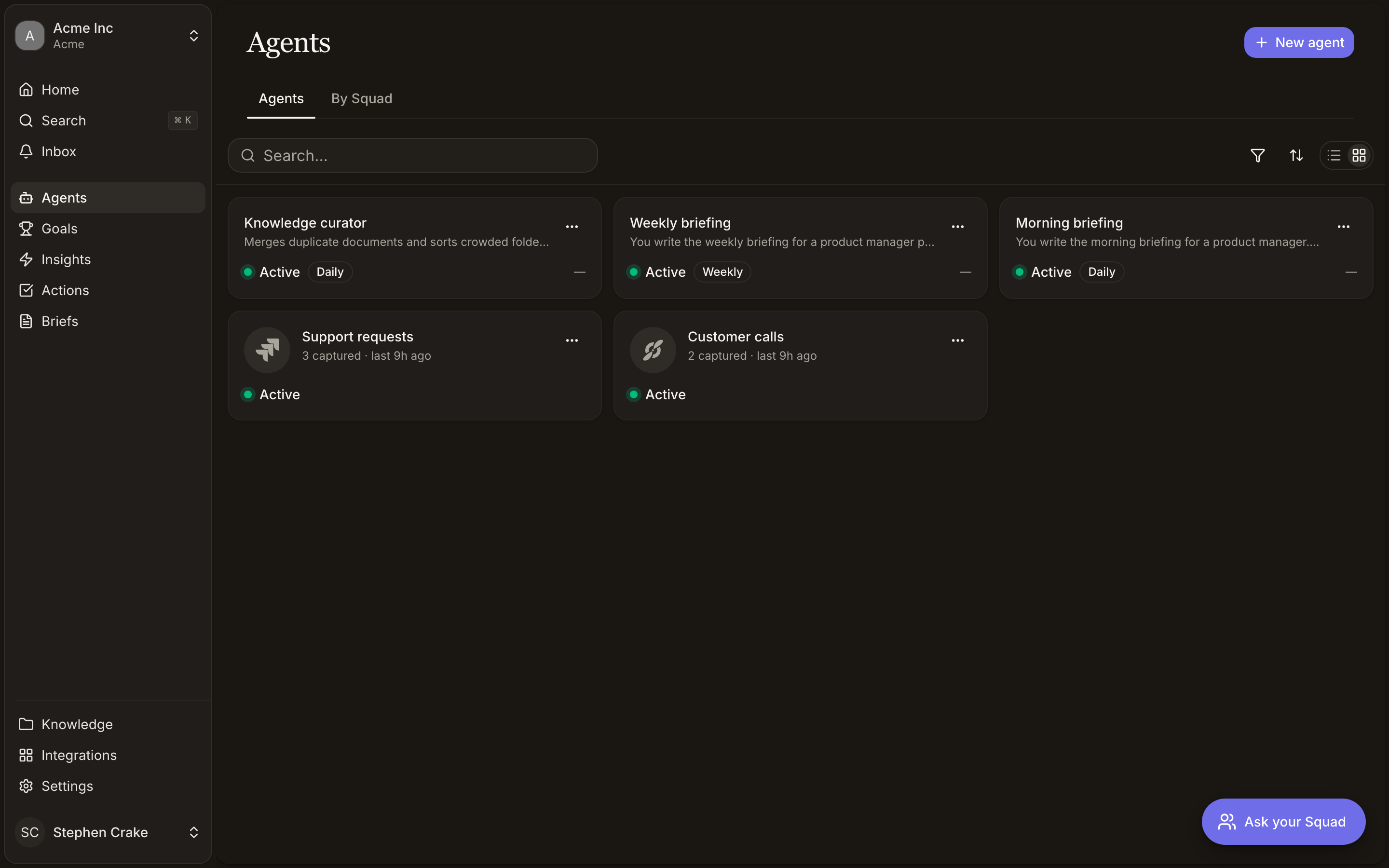The height and width of the screenshot is (868, 1389).
Task: Open Weekly briefing's three-dot menu
Action: (957, 227)
